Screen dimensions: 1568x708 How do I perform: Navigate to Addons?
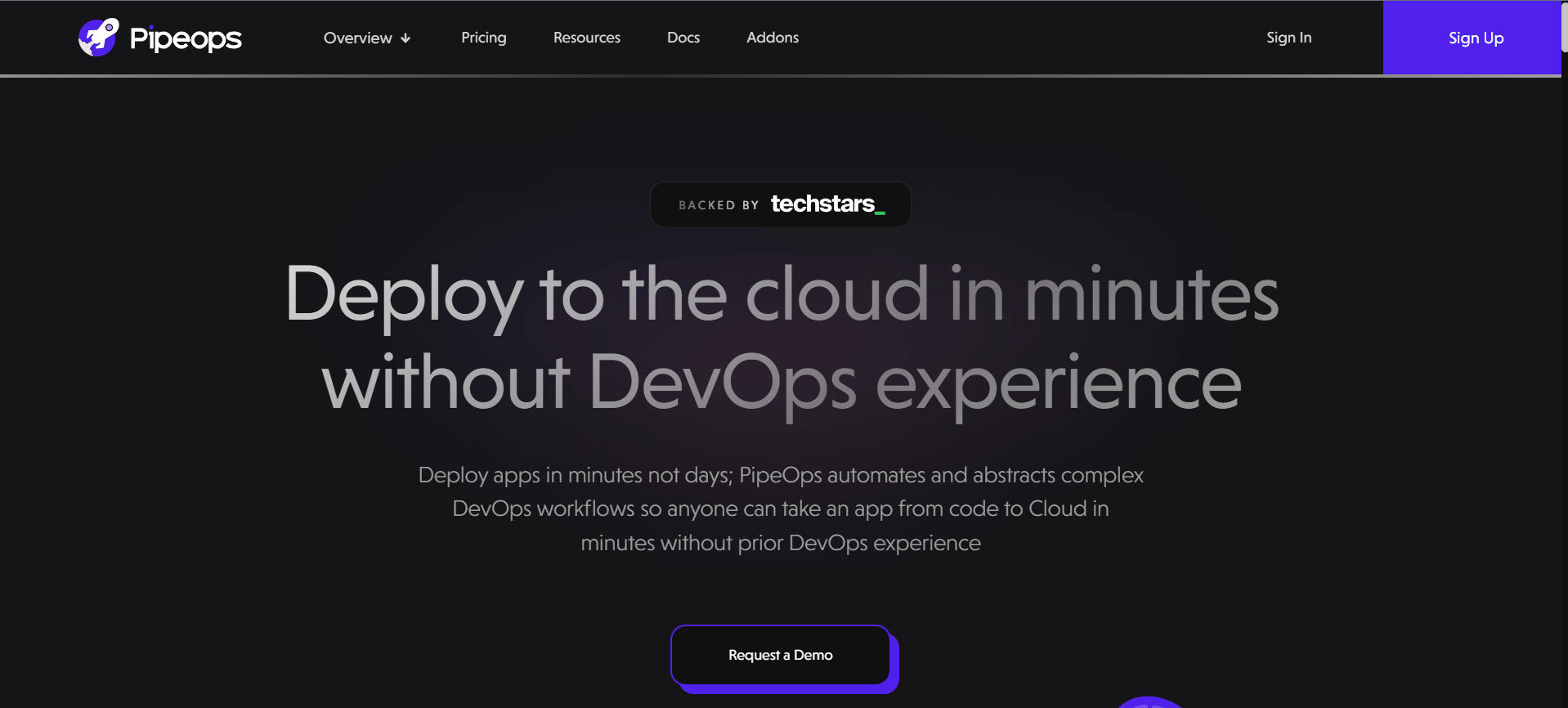[773, 38]
